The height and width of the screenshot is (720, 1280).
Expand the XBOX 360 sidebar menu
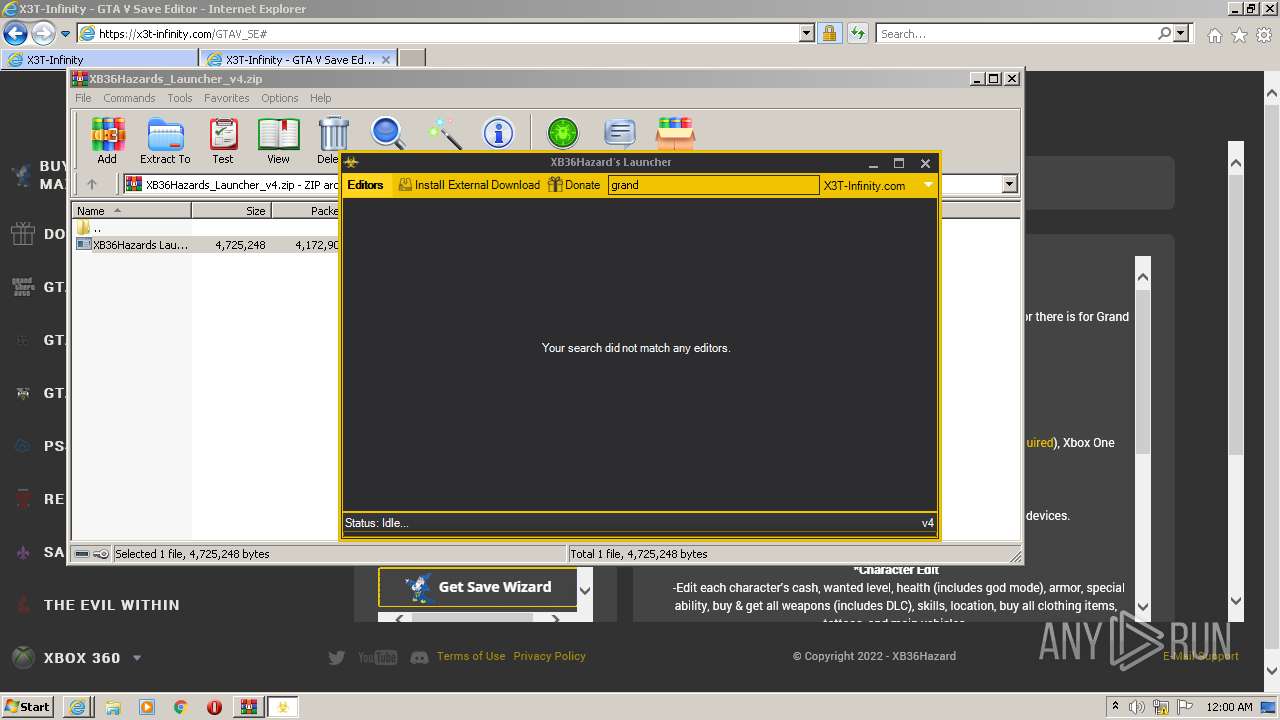pos(137,658)
